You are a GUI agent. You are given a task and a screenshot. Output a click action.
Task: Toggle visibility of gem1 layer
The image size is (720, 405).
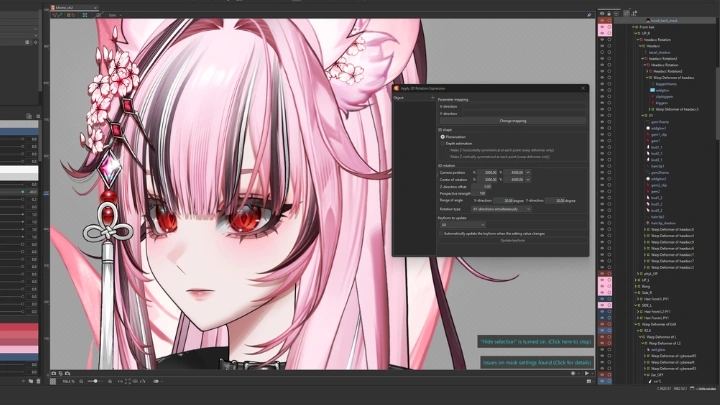pos(602,141)
